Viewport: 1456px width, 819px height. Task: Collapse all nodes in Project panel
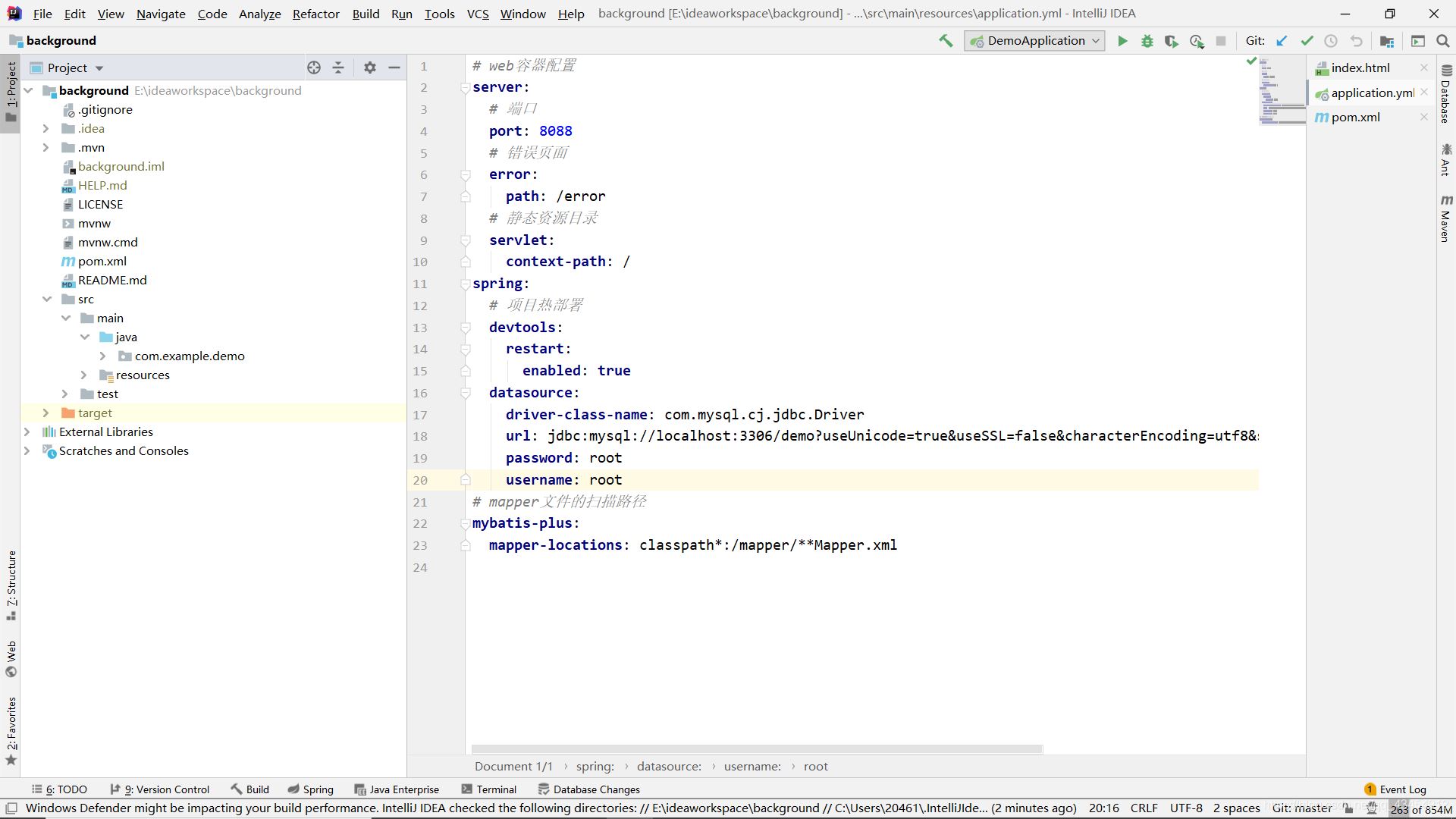click(338, 67)
